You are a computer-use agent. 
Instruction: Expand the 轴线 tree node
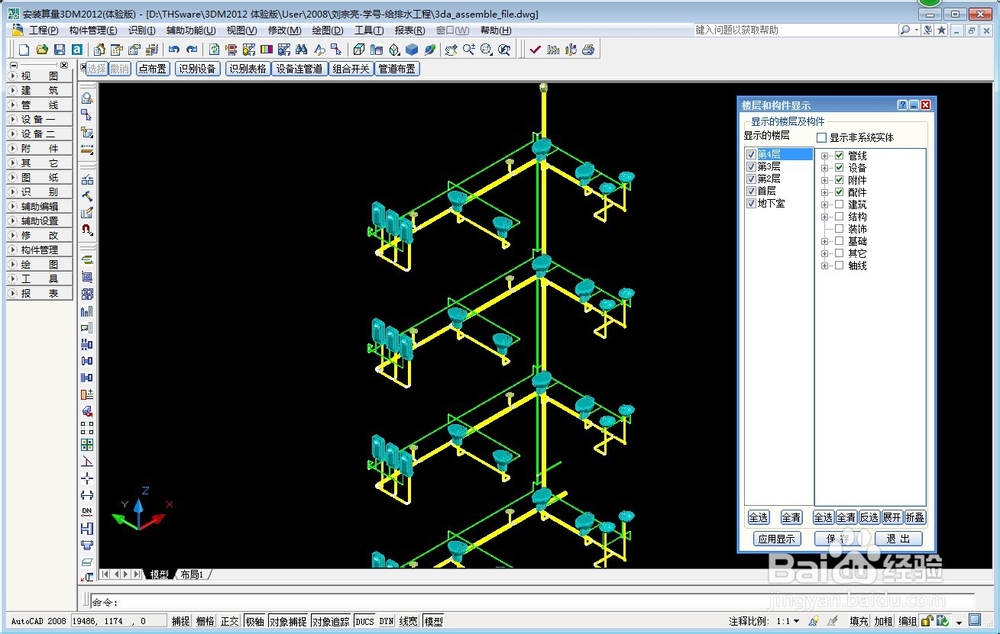pyautogui.click(x=825, y=265)
